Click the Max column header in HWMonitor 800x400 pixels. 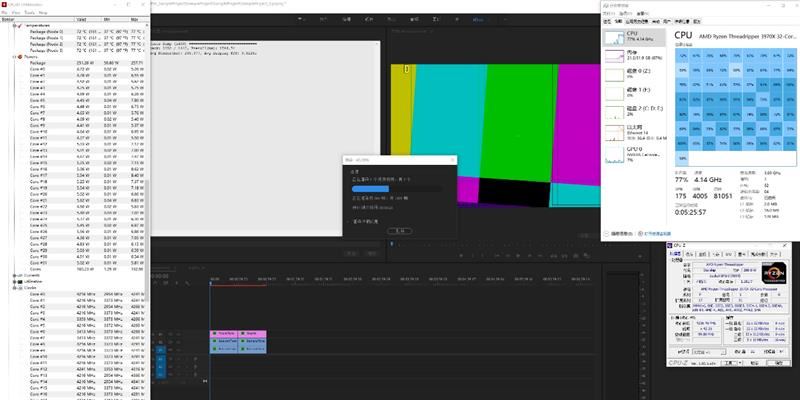coord(138,19)
